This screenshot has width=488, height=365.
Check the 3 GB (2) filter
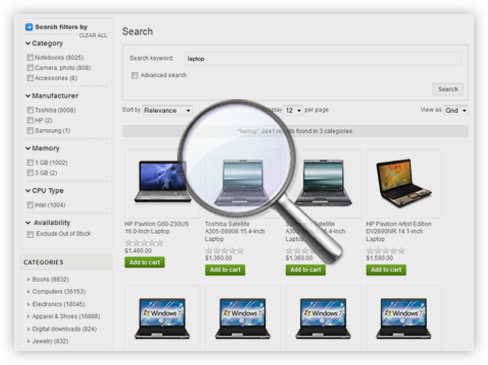pos(30,173)
